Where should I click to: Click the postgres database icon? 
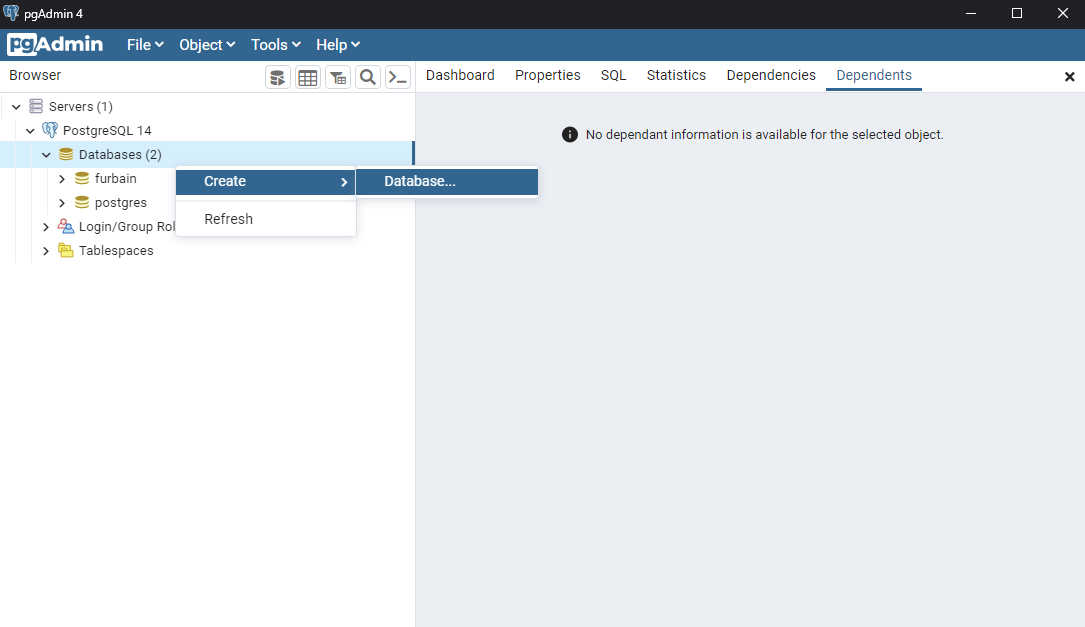(82, 203)
